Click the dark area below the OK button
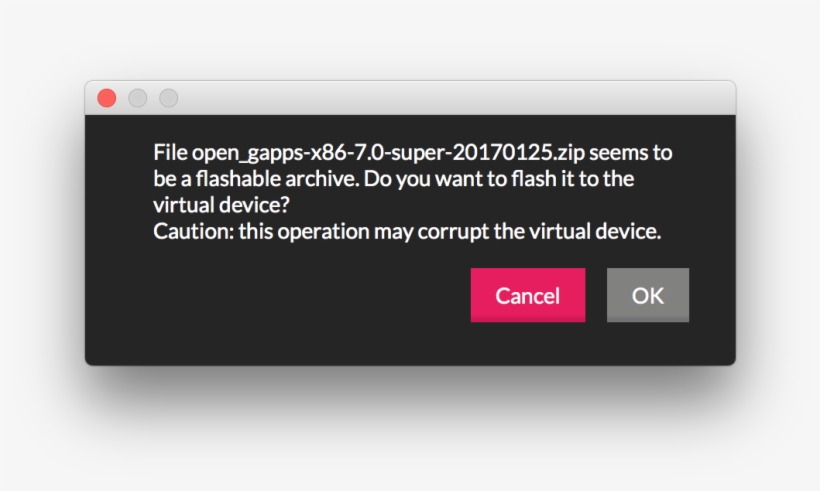Screen dimensions: 820x491 [648, 345]
